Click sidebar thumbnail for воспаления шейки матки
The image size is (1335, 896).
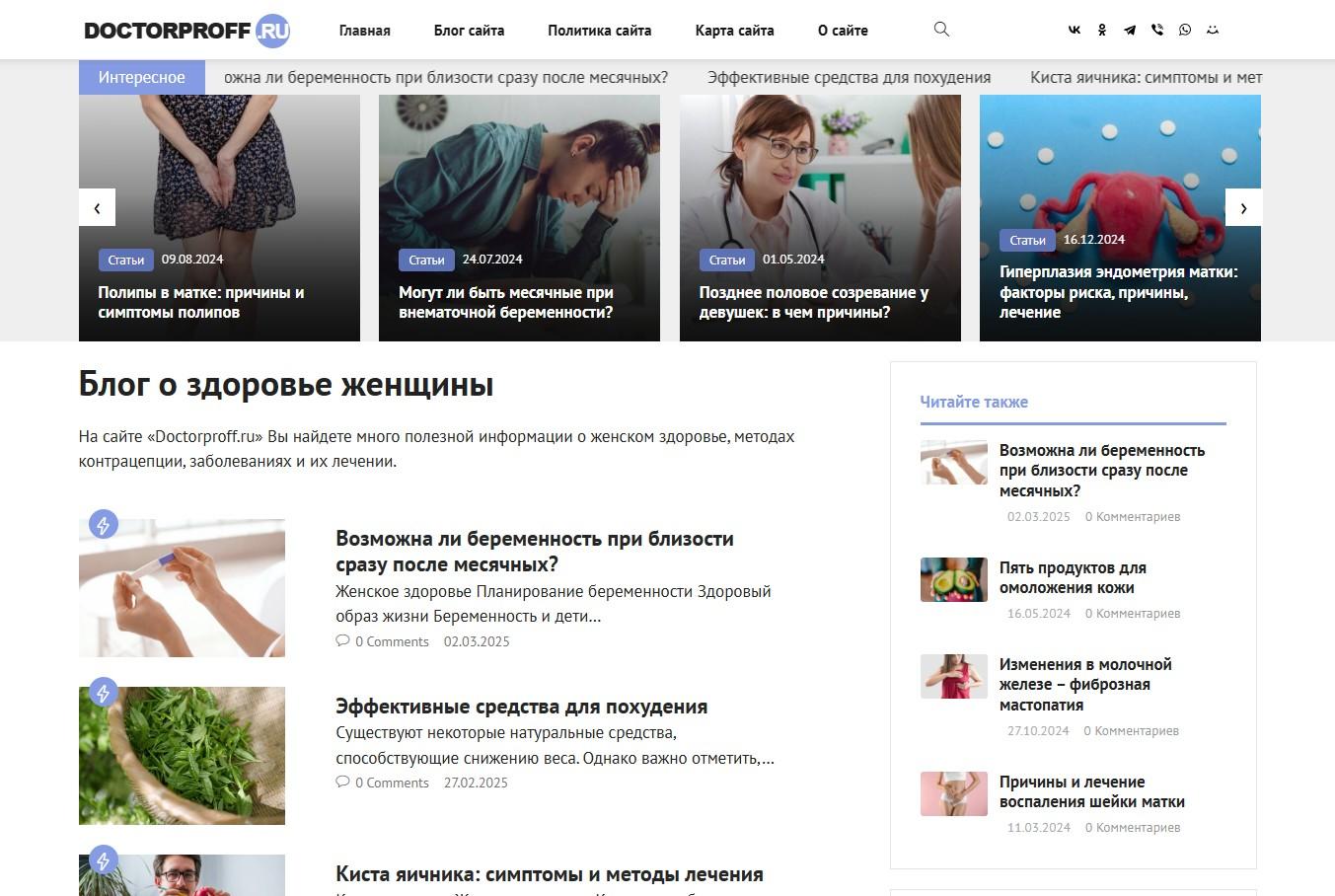(x=954, y=793)
